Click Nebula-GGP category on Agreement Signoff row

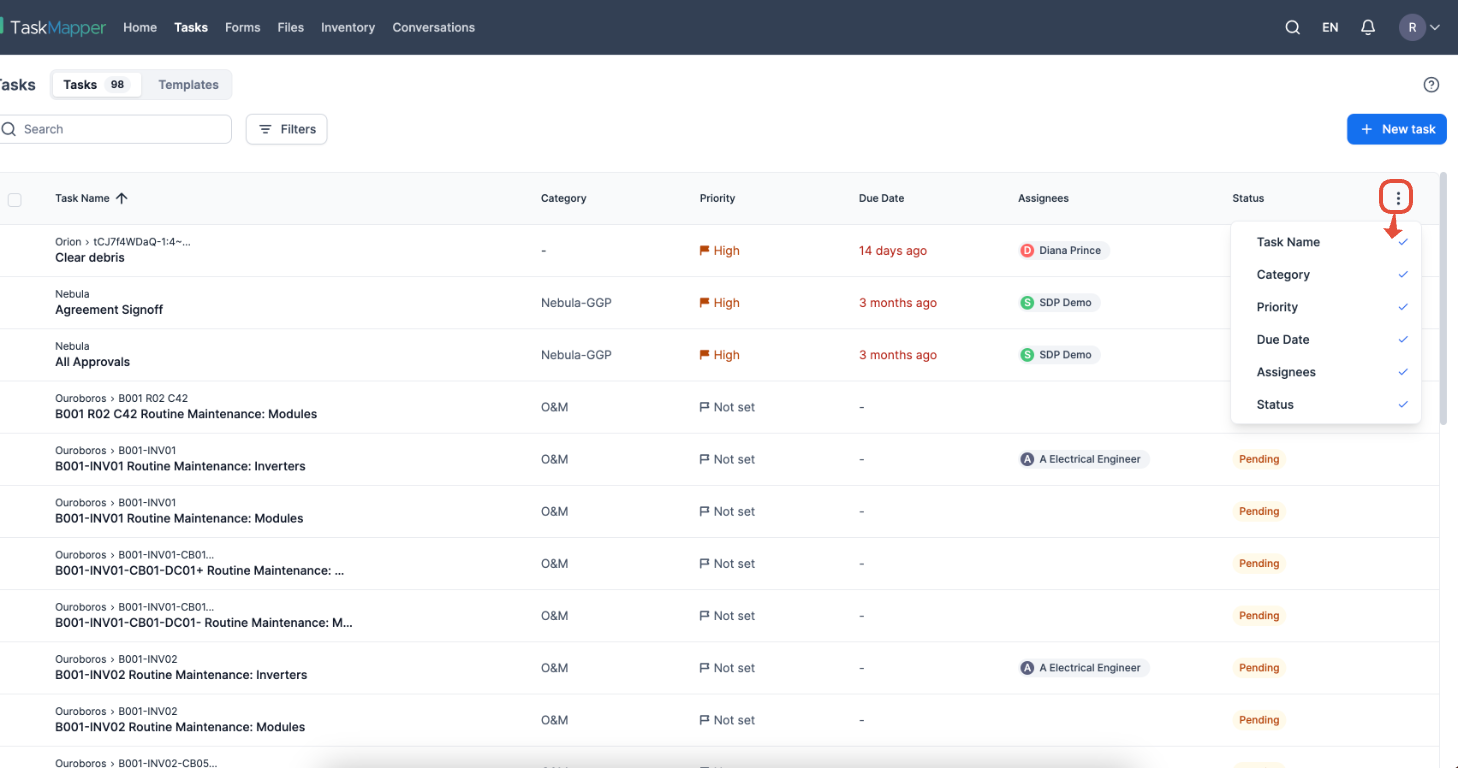(x=576, y=303)
